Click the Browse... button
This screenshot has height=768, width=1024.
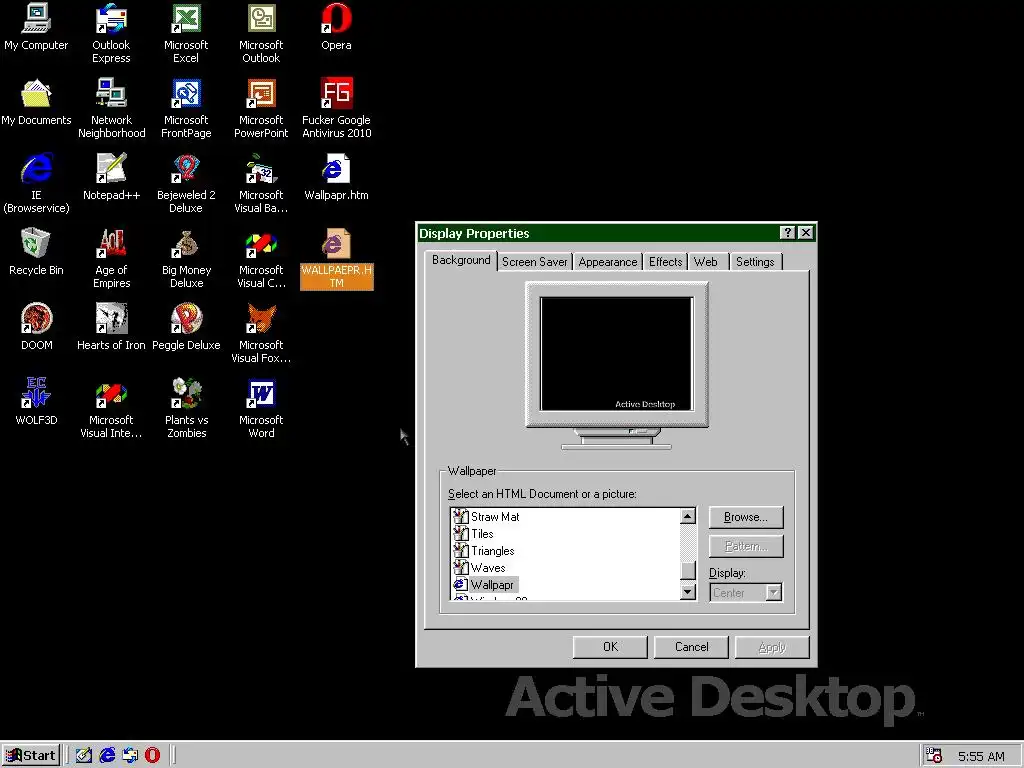pyautogui.click(x=746, y=517)
